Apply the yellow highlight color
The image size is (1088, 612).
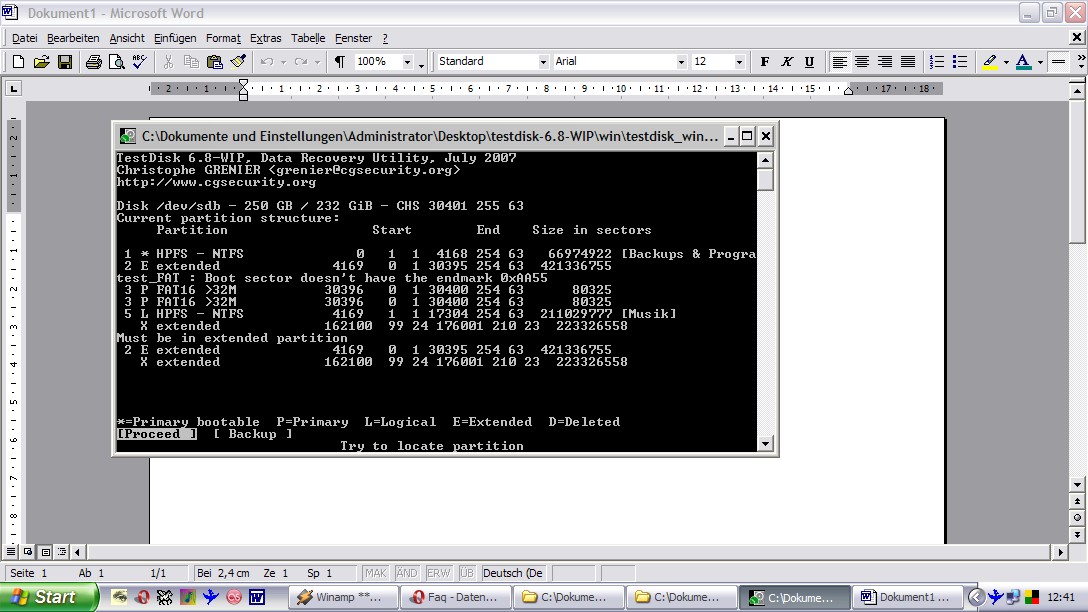[x=990, y=62]
